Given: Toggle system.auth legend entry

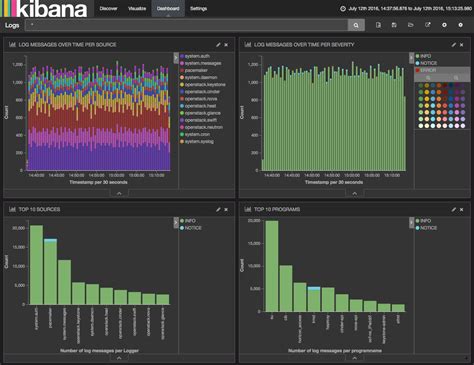Looking at the screenshot, I should 195,56.
